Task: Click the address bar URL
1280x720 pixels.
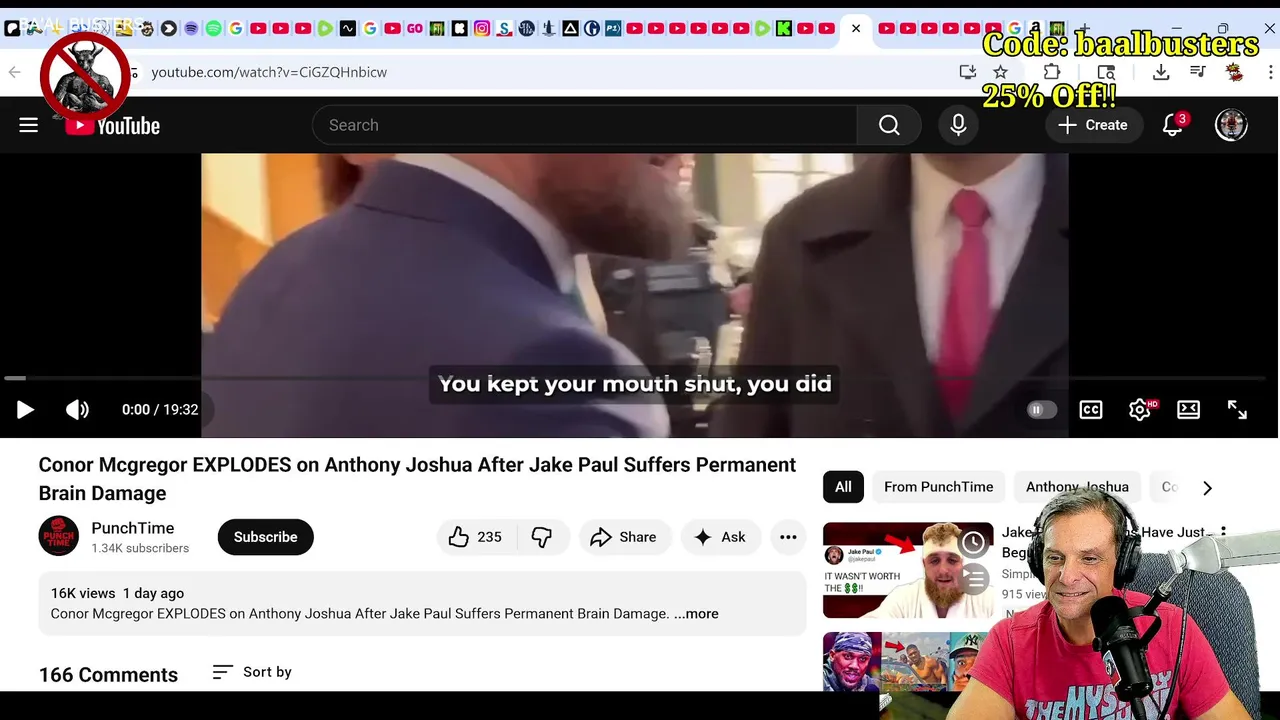Action: (269, 72)
